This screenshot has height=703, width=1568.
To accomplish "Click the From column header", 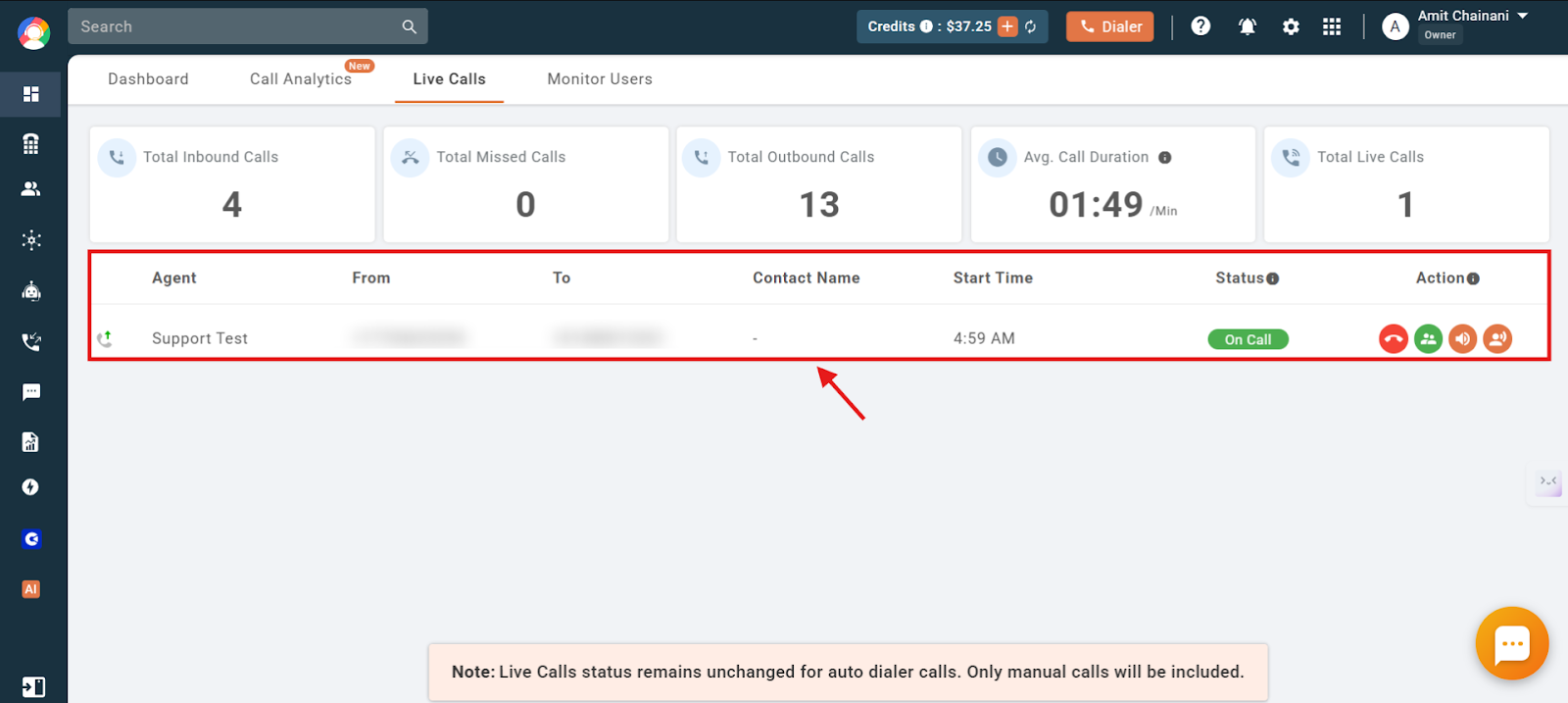I will (x=371, y=278).
